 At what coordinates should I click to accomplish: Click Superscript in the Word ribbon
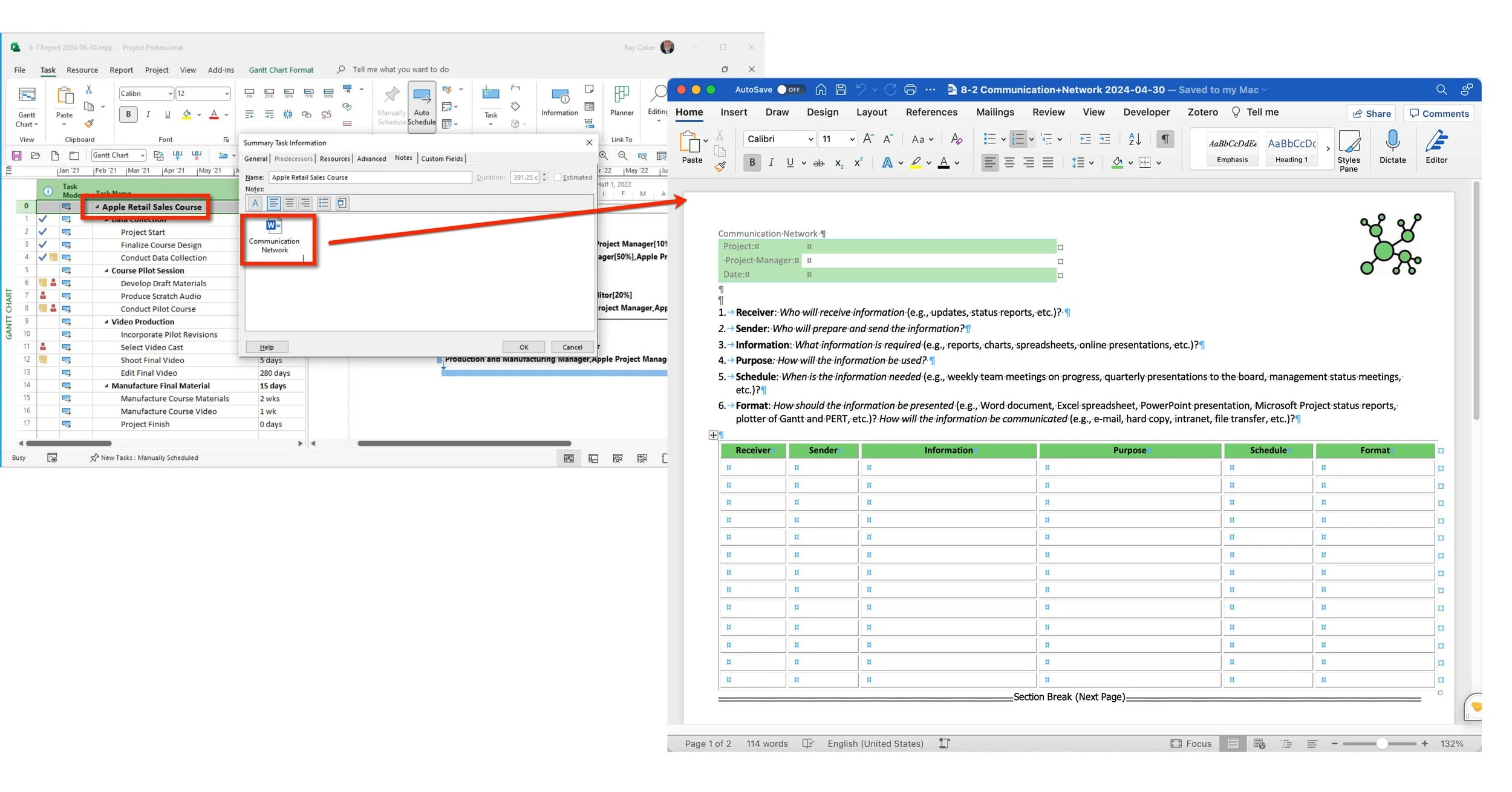point(858,163)
